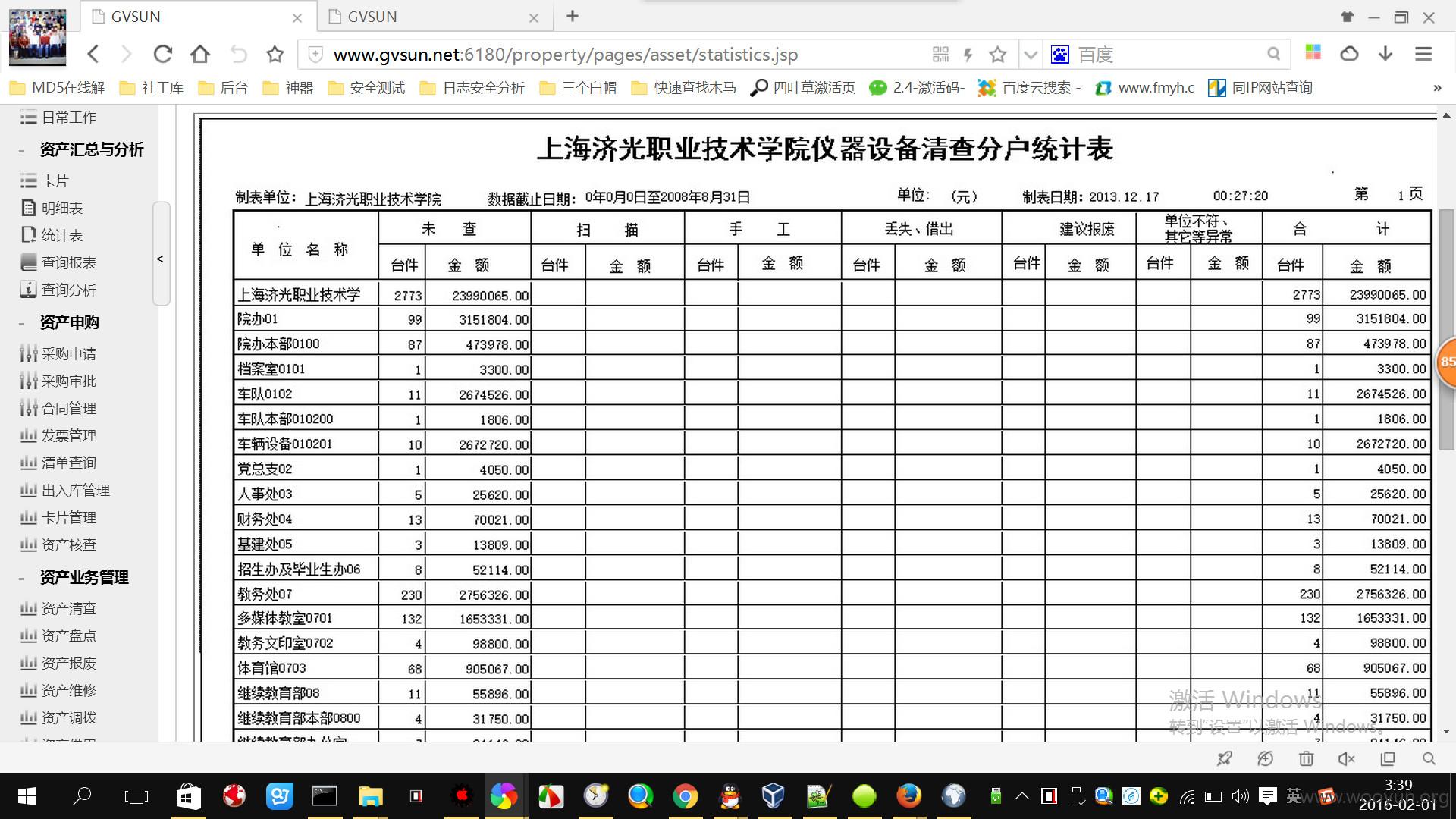Open 查询分析 sidebar item
Viewport: 1456px width, 819px height.
[58, 290]
